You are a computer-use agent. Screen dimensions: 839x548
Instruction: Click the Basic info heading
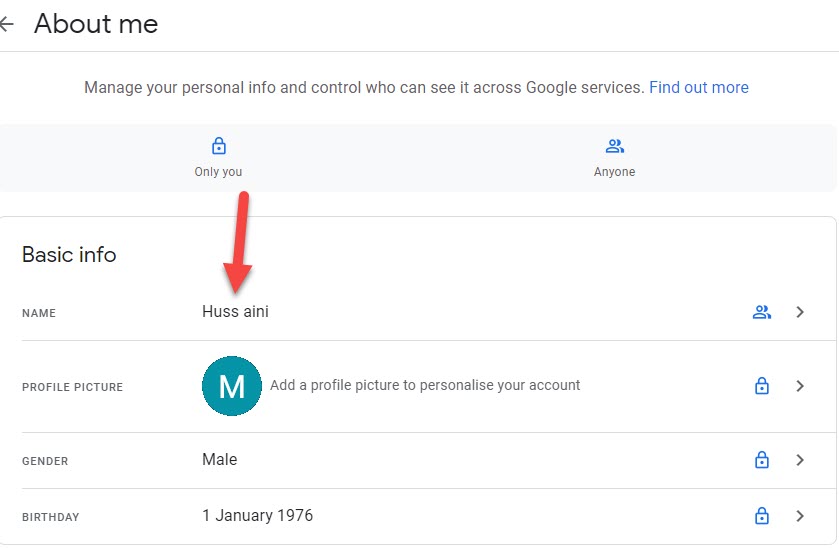tap(69, 255)
